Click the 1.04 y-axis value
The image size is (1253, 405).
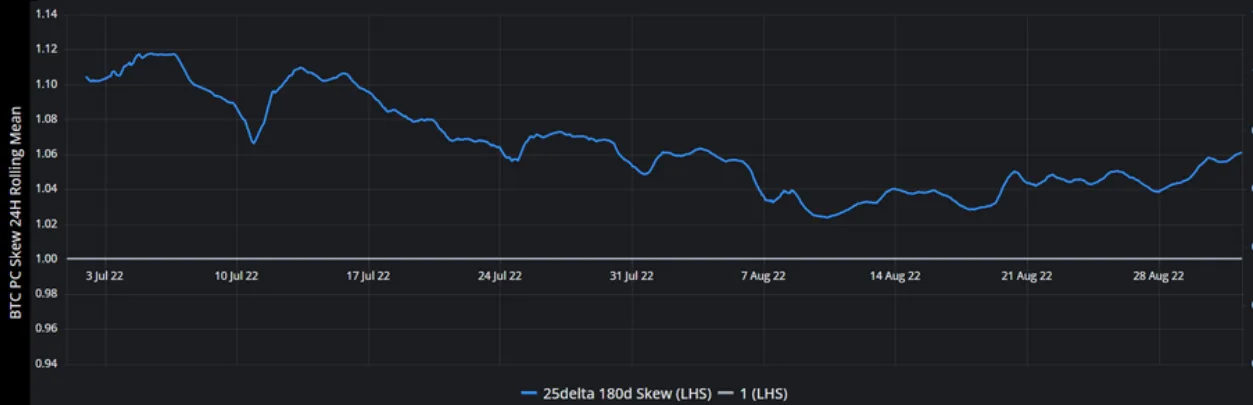[x=46, y=189]
